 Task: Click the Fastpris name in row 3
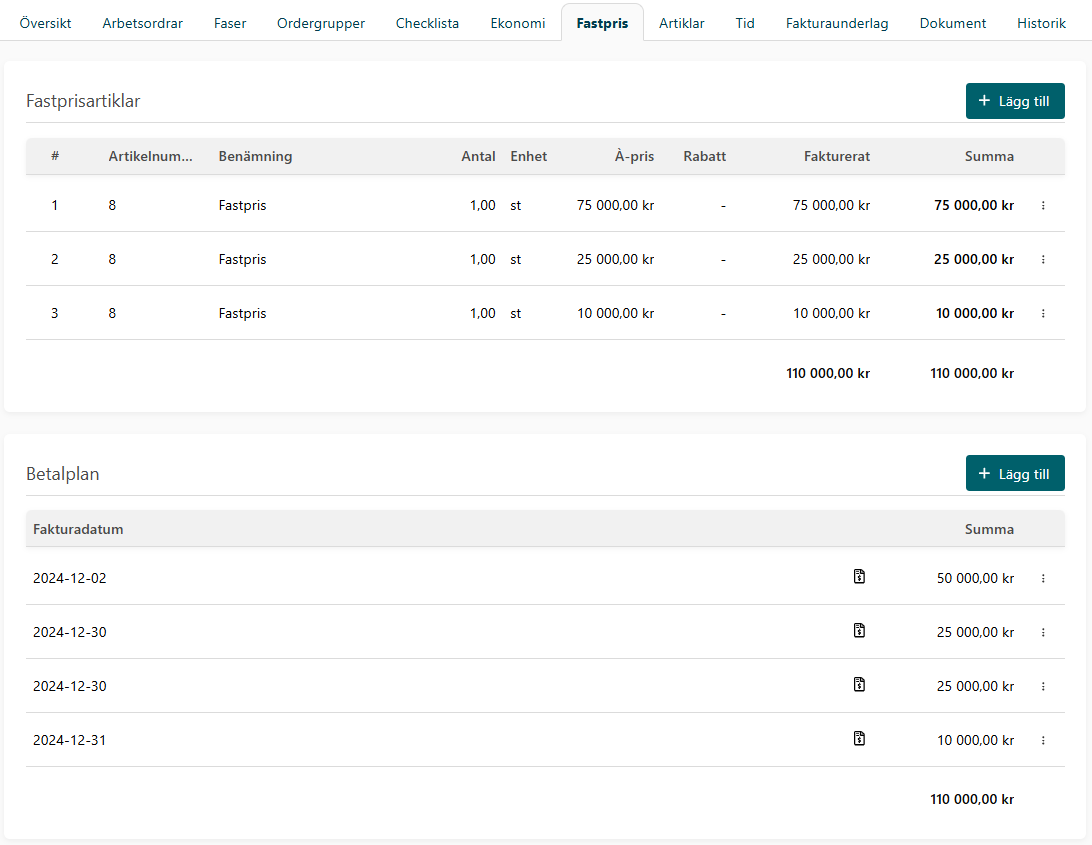point(242,313)
